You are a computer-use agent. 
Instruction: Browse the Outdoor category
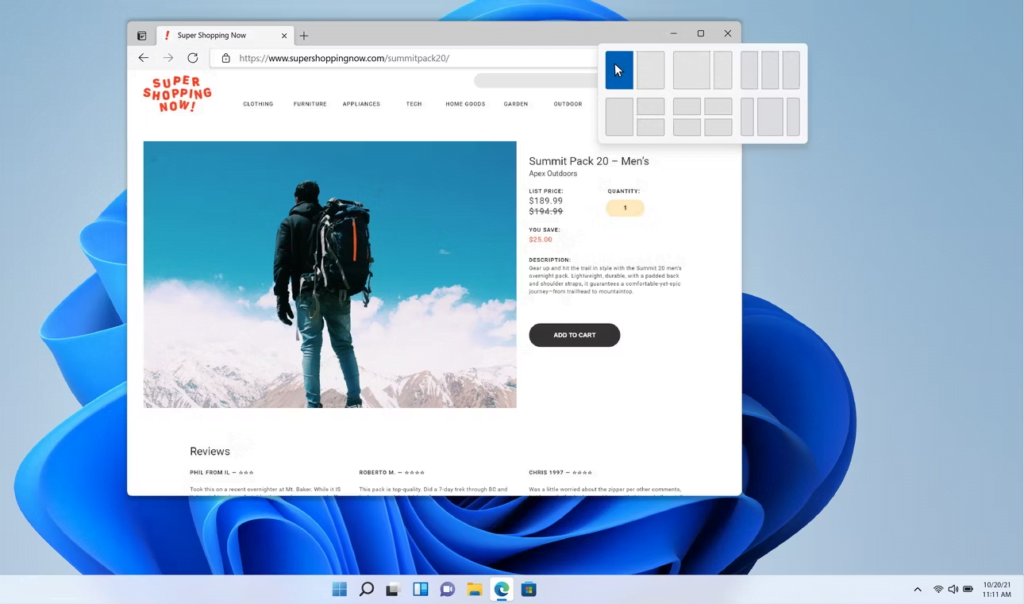coord(568,103)
